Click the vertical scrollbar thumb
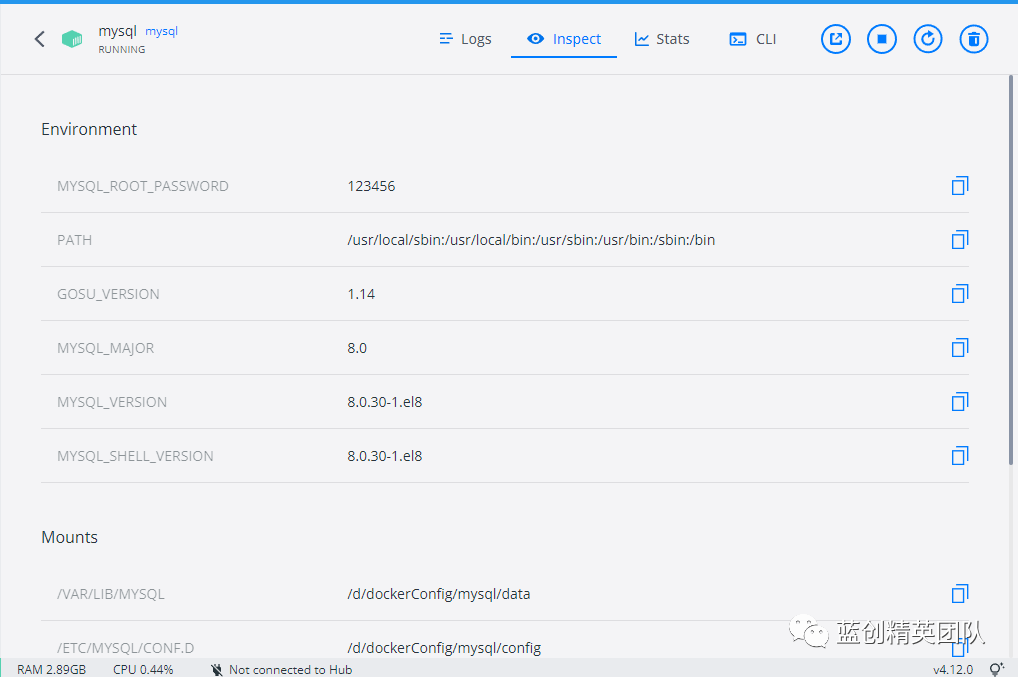The image size is (1018, 677). click(x=1011, y=270)
